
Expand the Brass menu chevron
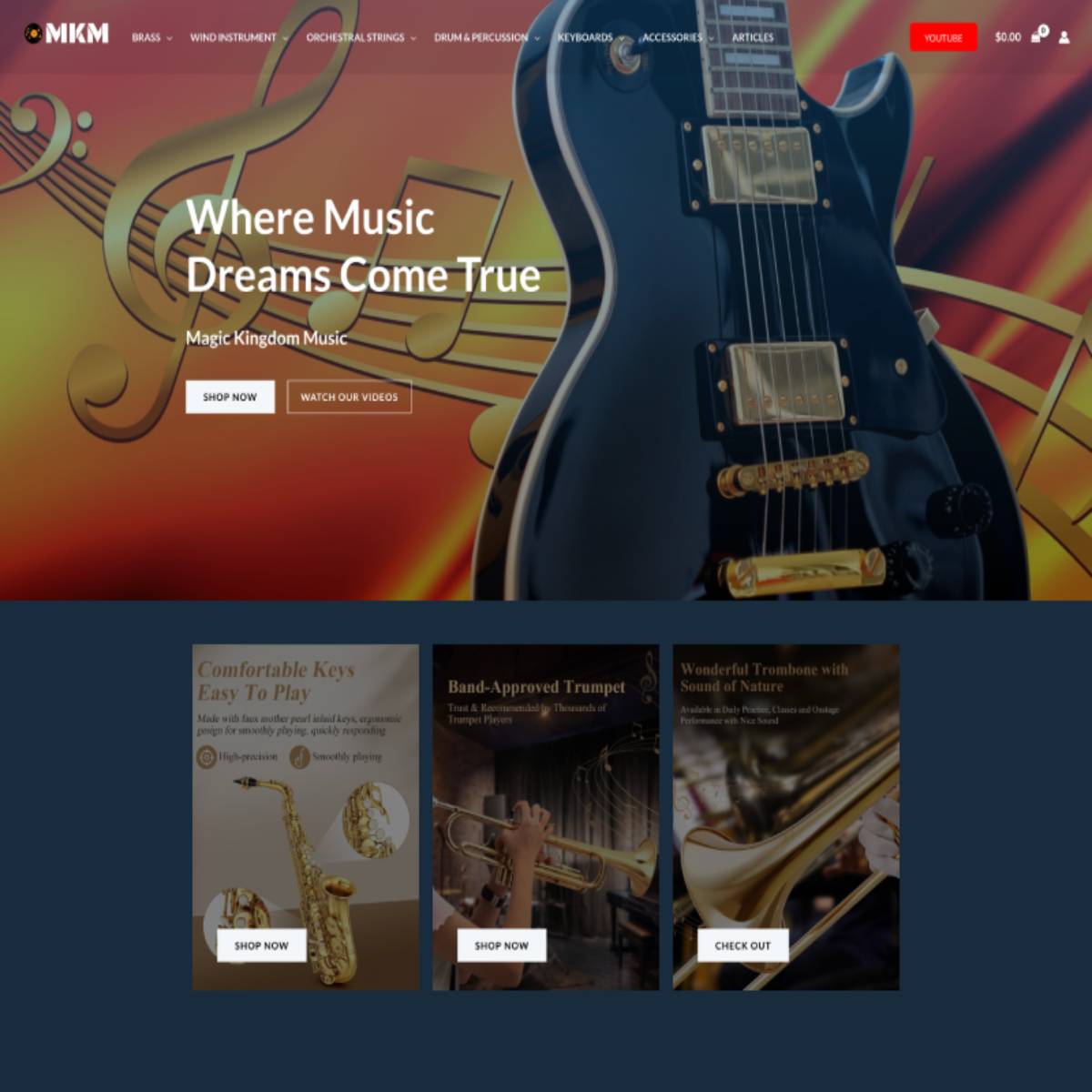pos(169,38)
